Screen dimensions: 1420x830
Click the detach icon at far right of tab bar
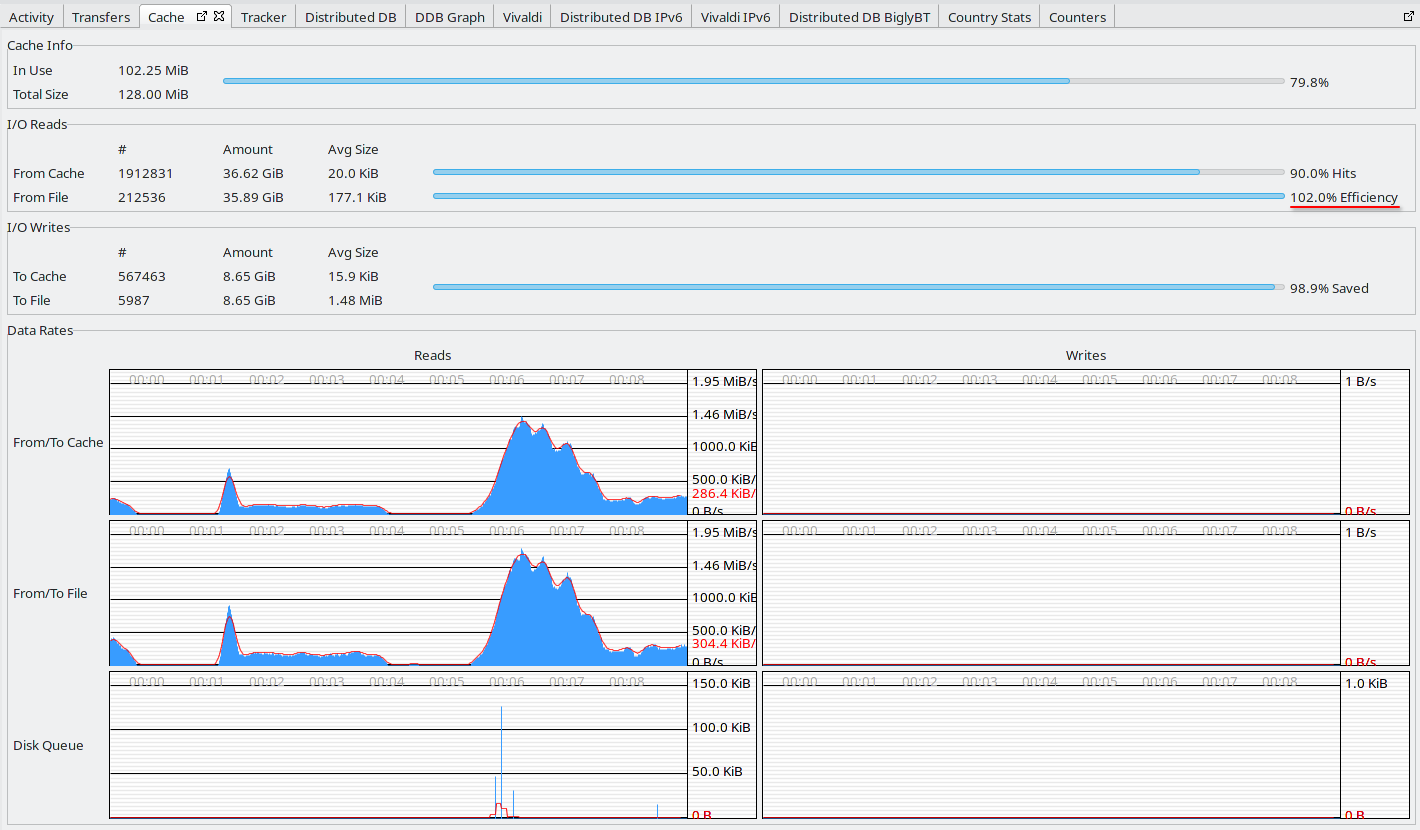(x=1409, y=16)
